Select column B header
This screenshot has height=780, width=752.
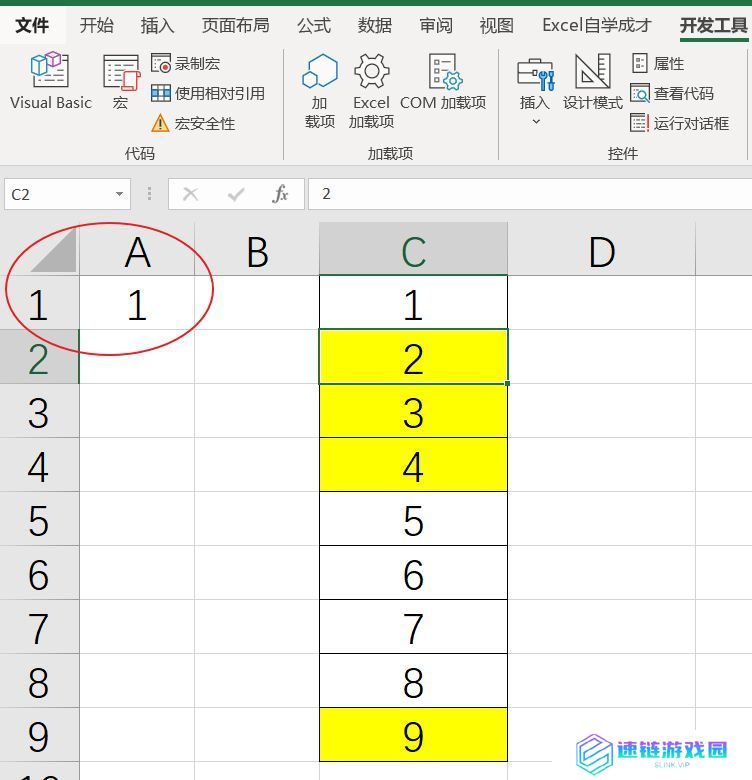coord(257,251)
